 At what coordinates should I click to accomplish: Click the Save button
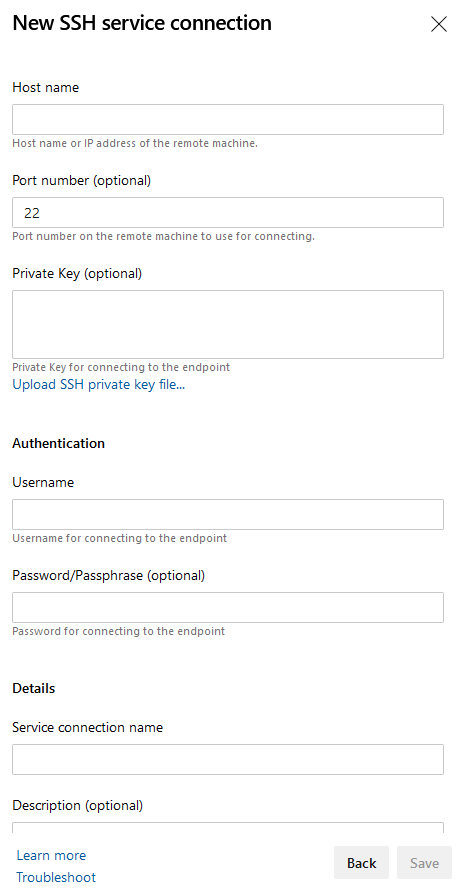[425, 863]
